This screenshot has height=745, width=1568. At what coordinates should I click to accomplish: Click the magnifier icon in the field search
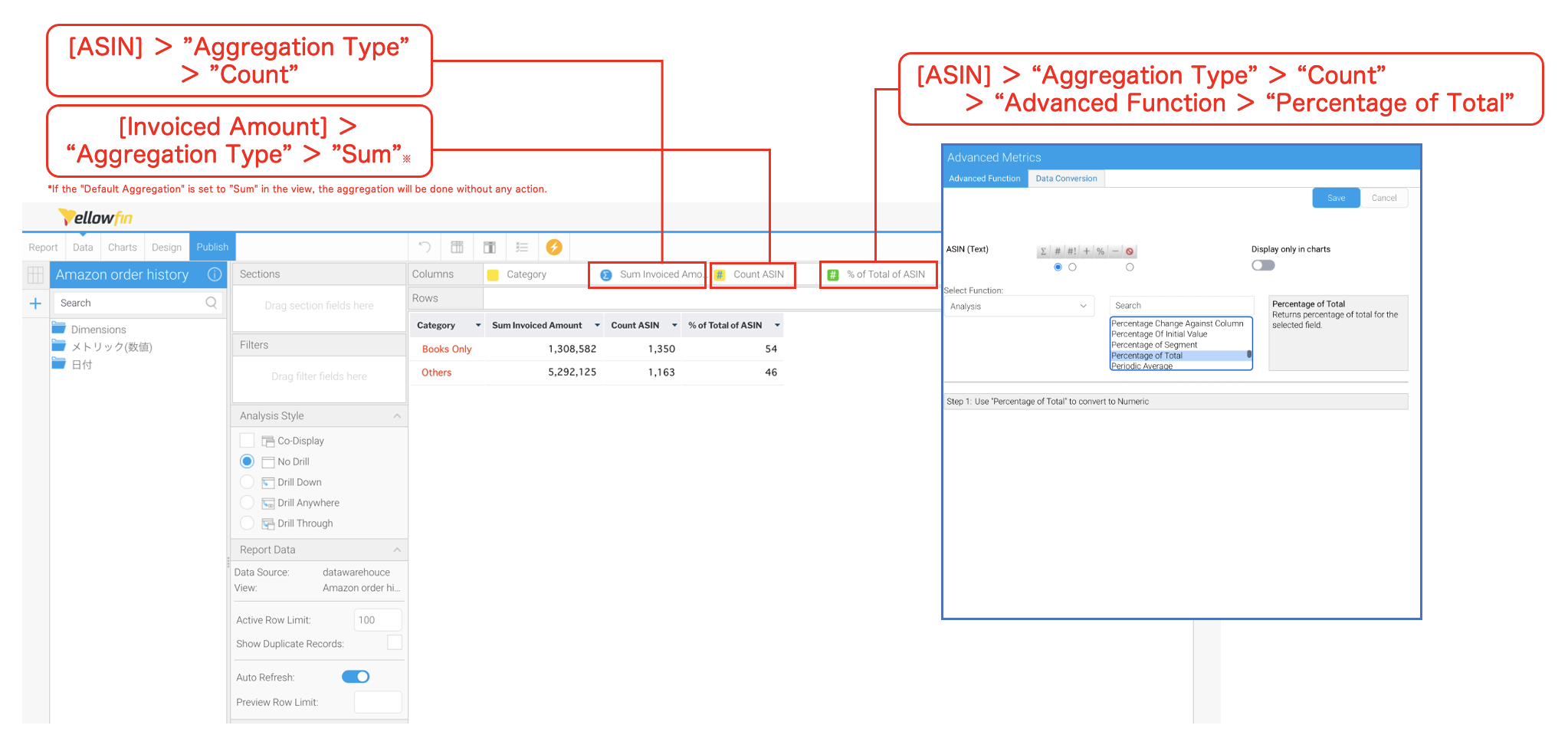tap(211, 303)
